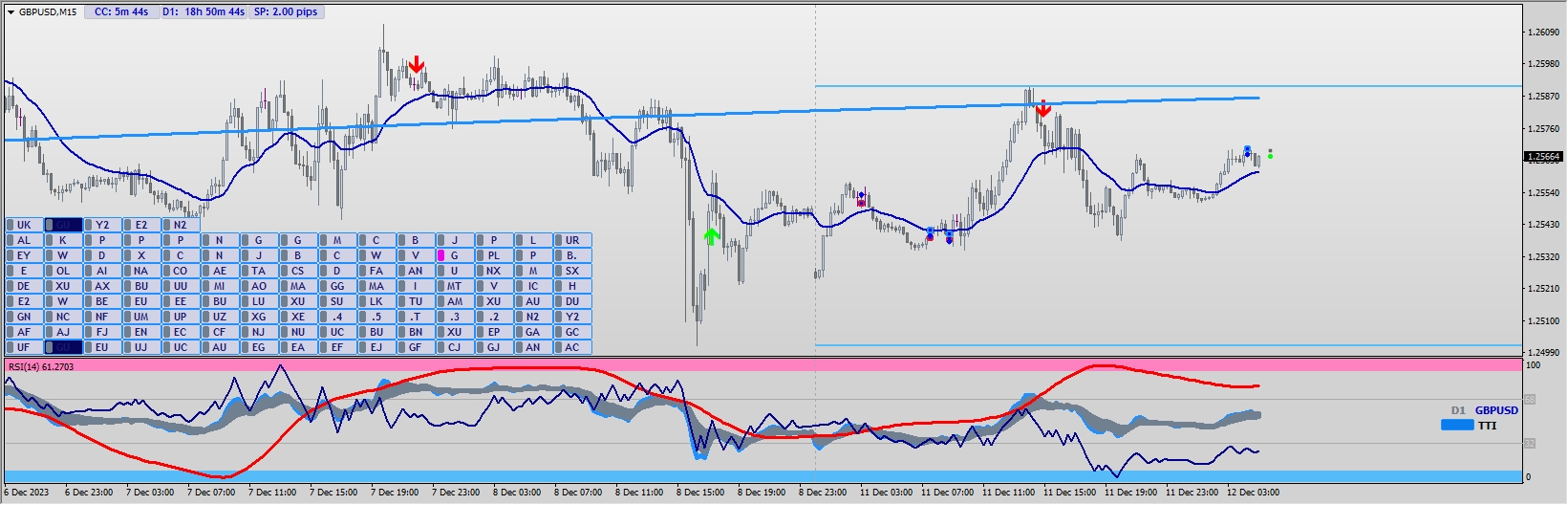This screenshot has height=505, width=1568.
Task: Click the green buy arrow on the chart
Action: click(x=711, y=236)
